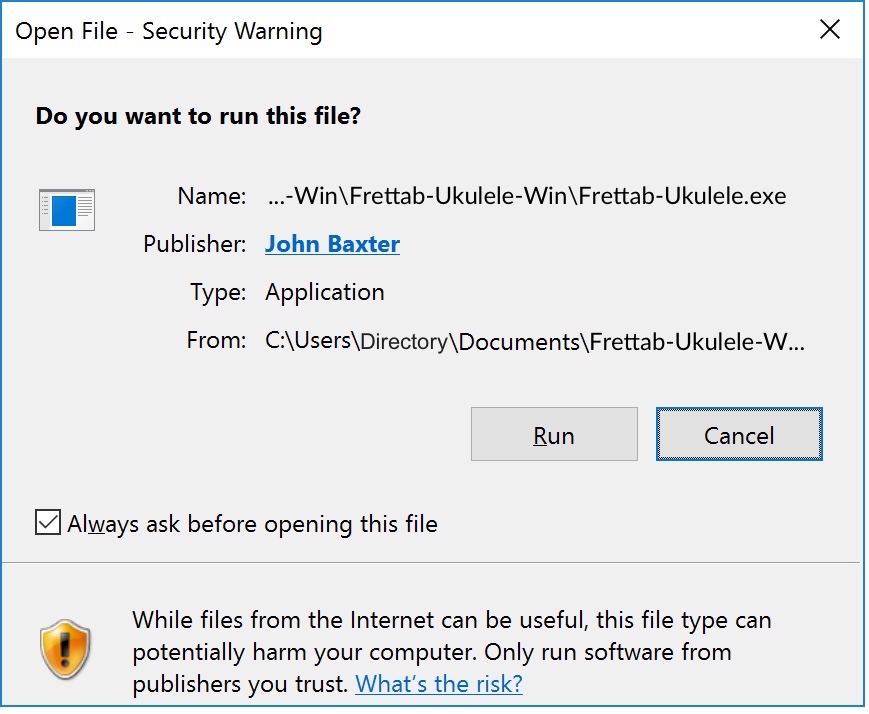Click the From field label
Image resolution: width=869 pixels, height=714 pixels.
pyautogui.click(x=216, y=340)
